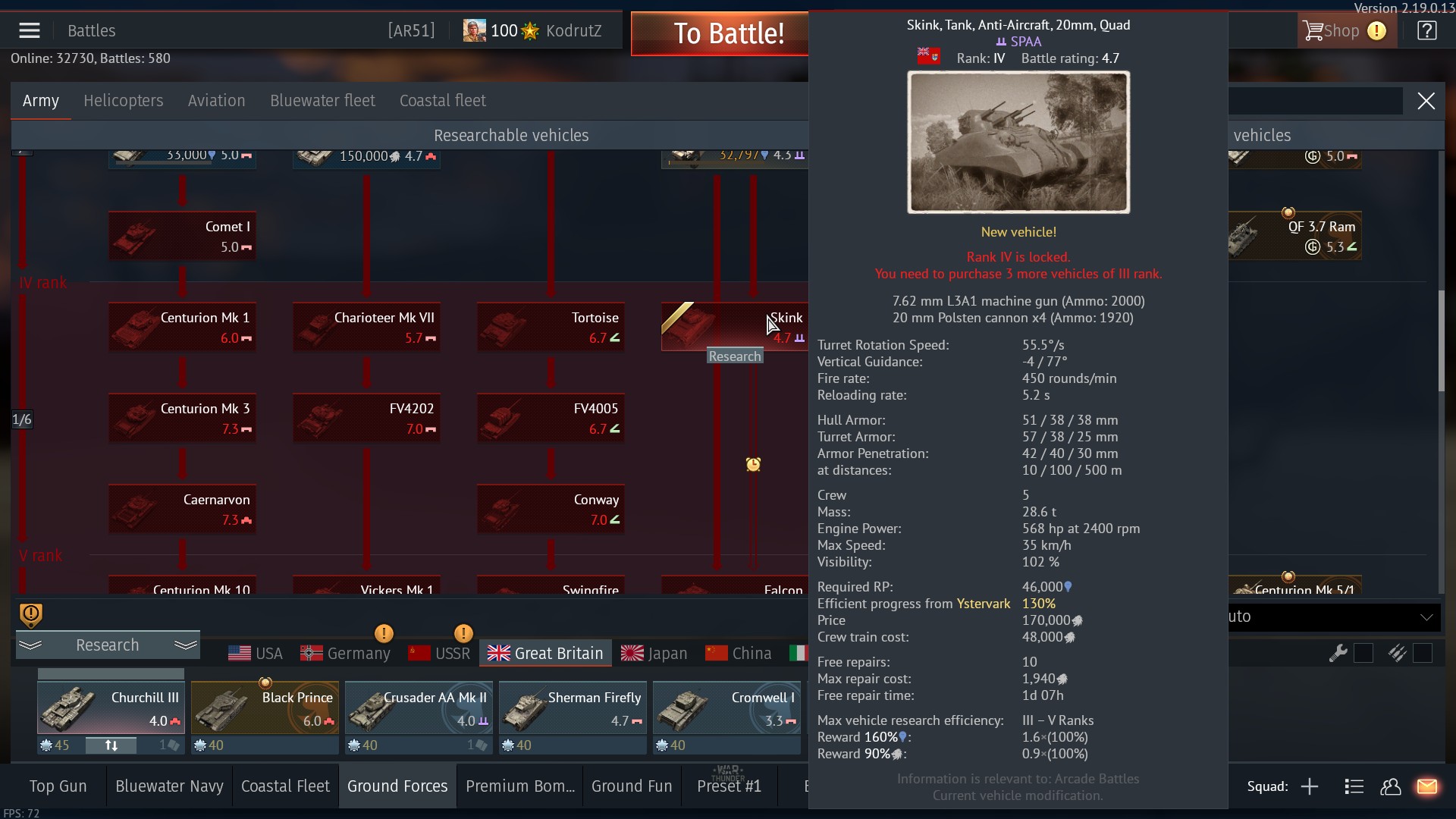Toggle the auto-ammo checkbox next to bullets

(x=1422, y=653)
